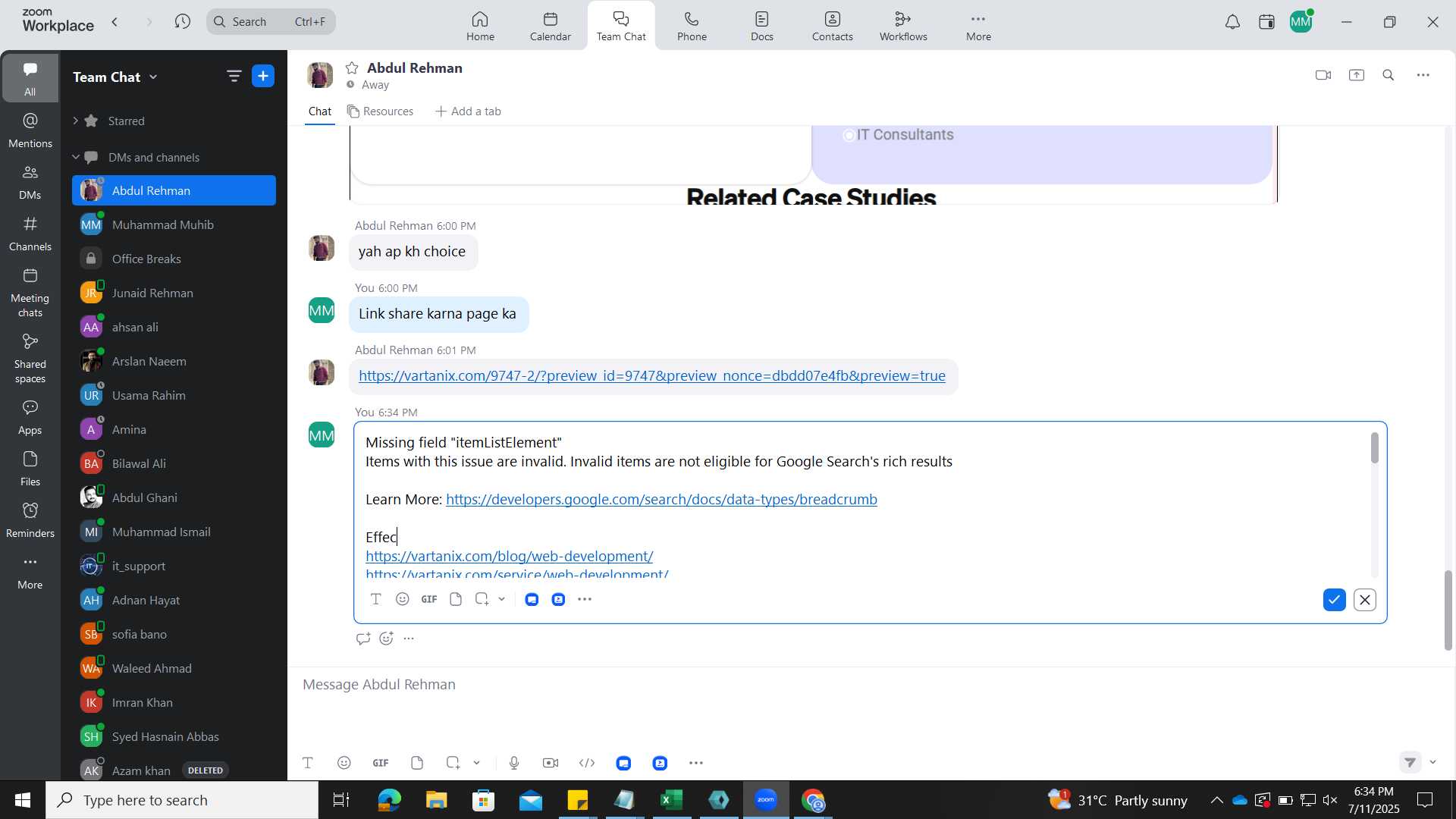Reply in thread to the edited message

(363, 639)
